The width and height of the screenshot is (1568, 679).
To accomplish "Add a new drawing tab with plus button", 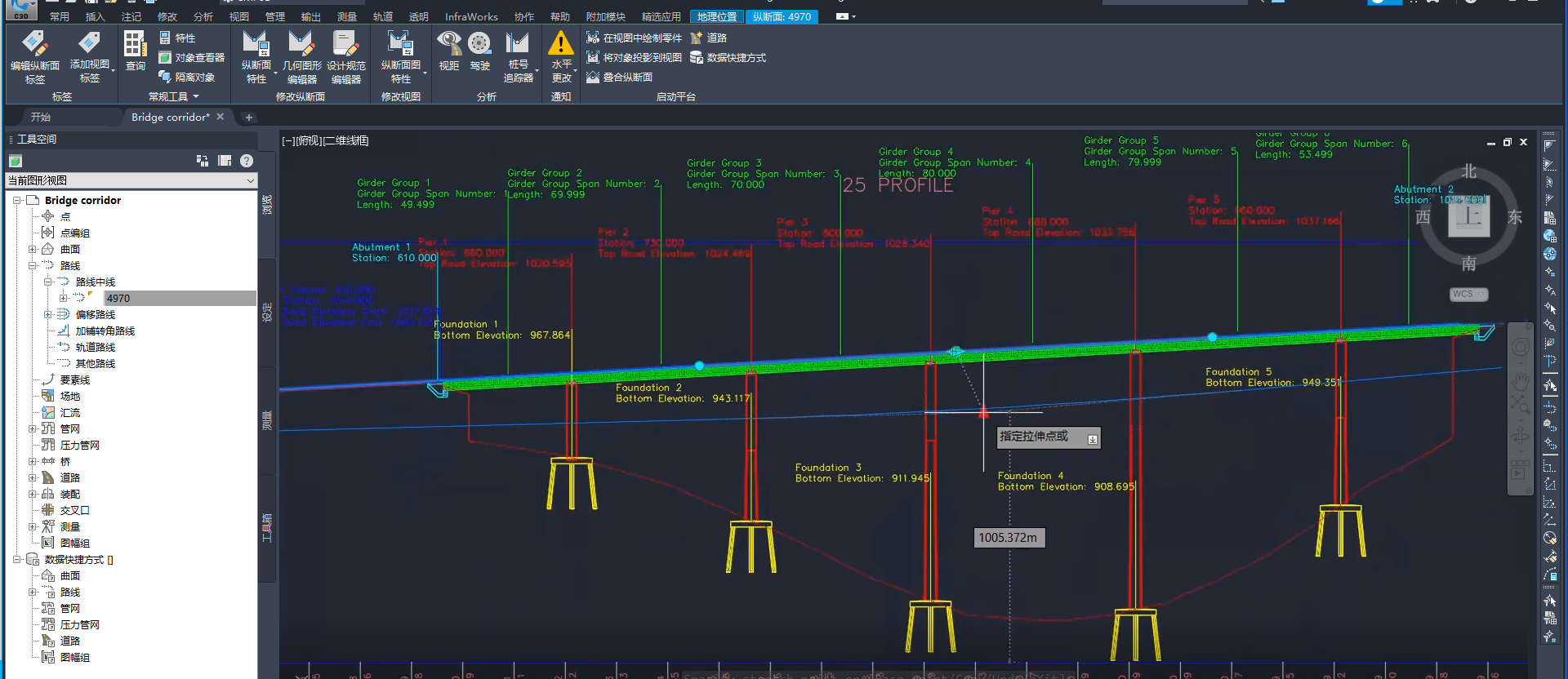I will click(x=249, y=118).
